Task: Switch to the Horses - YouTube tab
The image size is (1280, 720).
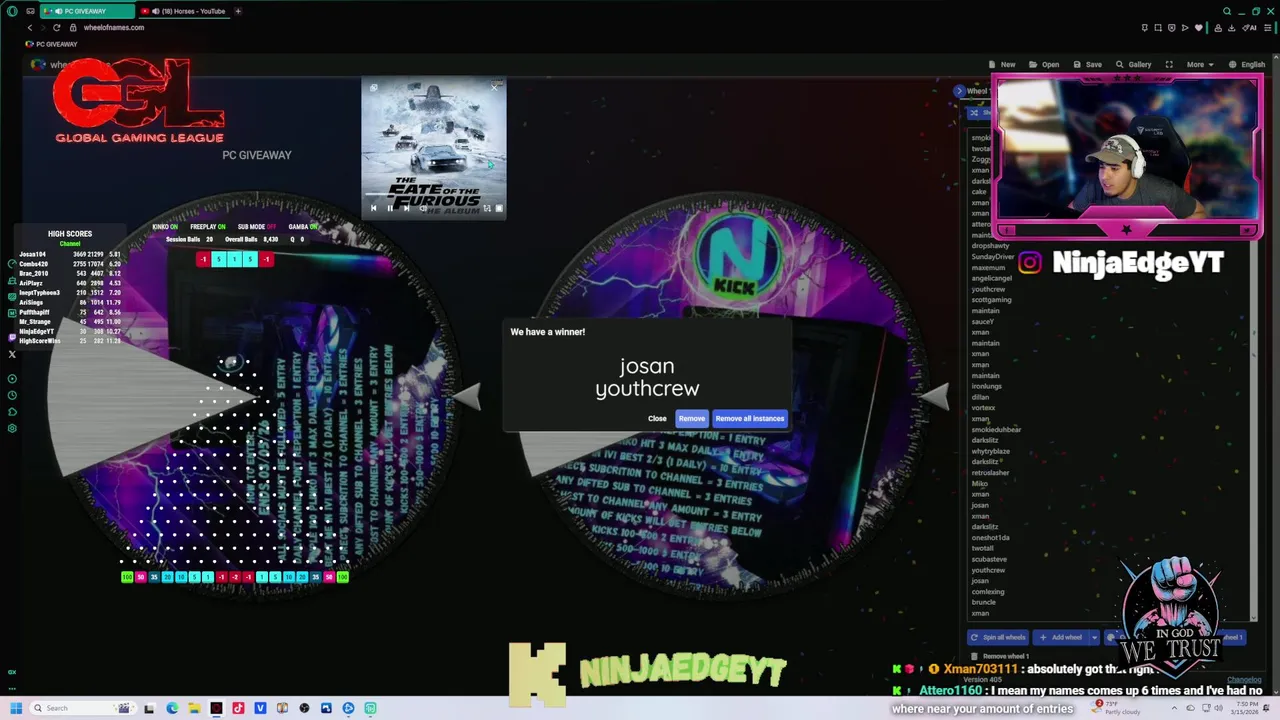Action: click(x=183, y=11)
